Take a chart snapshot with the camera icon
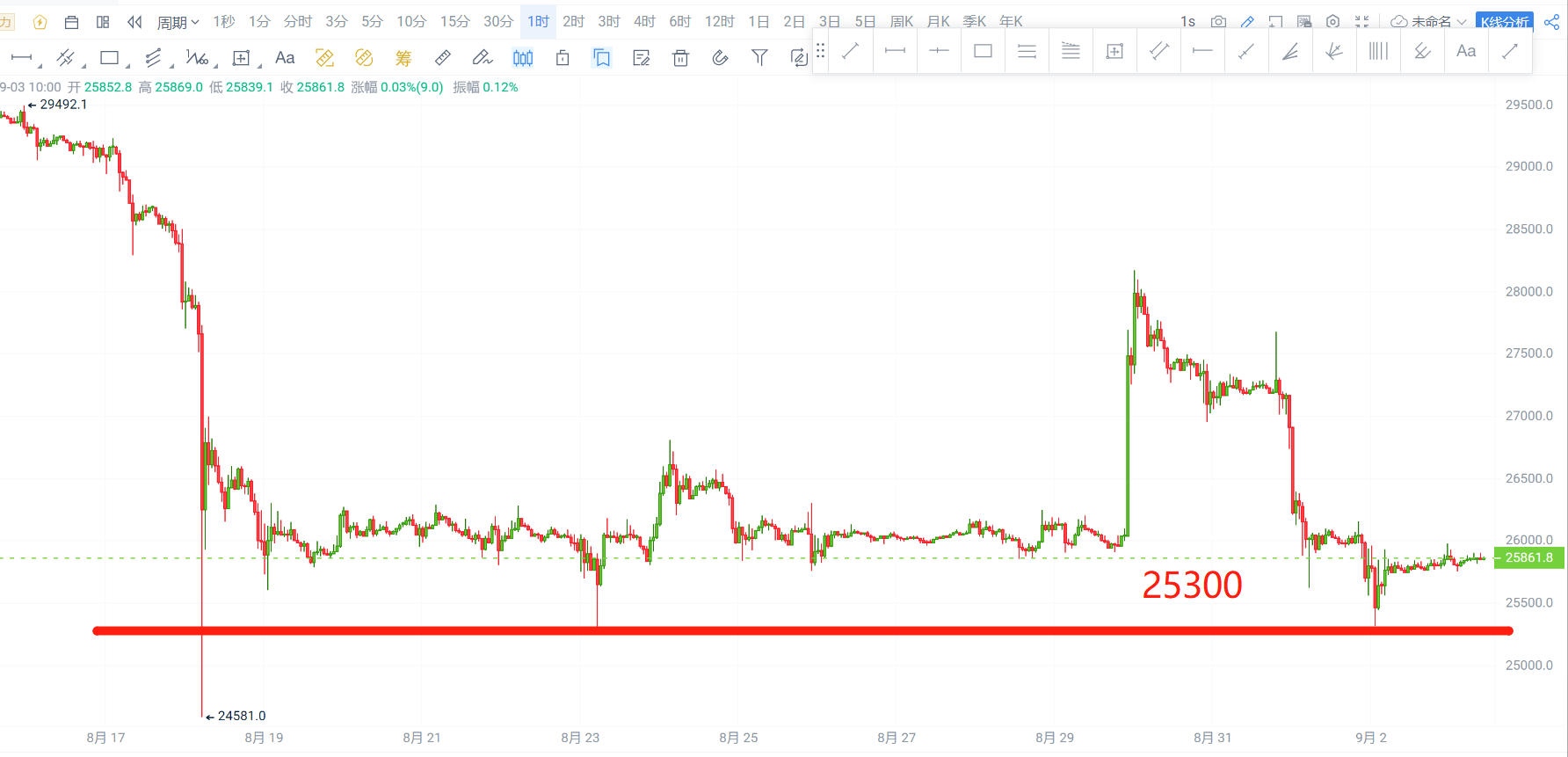Viewport: 1568px width, 757px height. pyautogui.click(x=1218, y=22)
